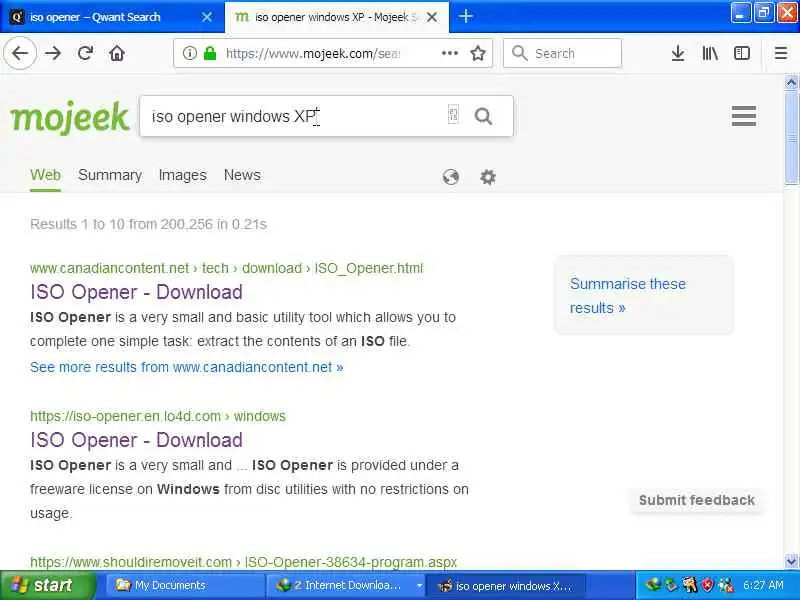Open the shouldiremoveit.com result URL

(x=243, y=562)
